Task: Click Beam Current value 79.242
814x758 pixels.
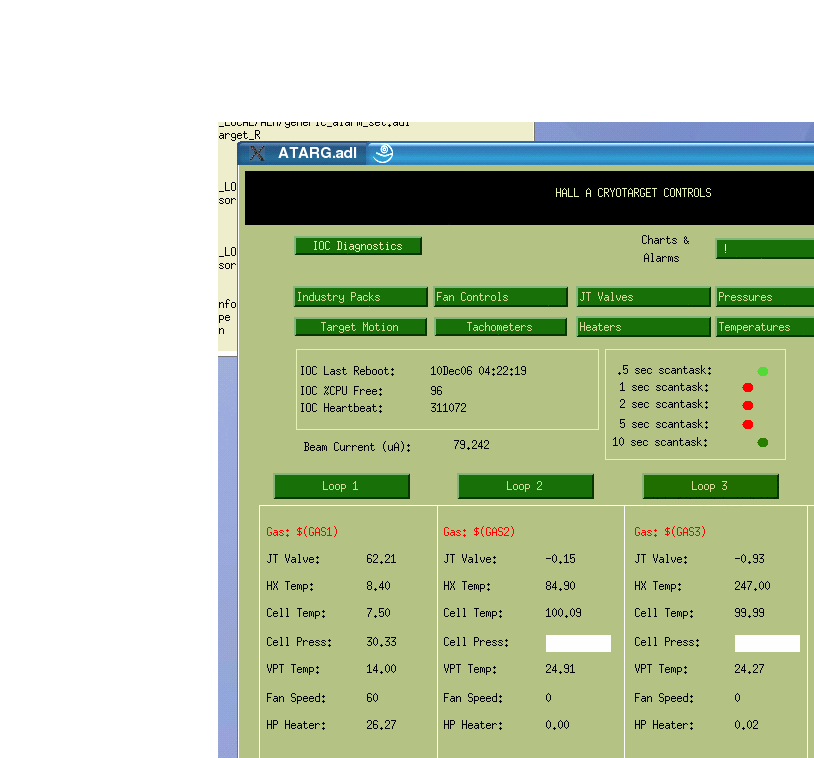Action: [x=471, y=445]
